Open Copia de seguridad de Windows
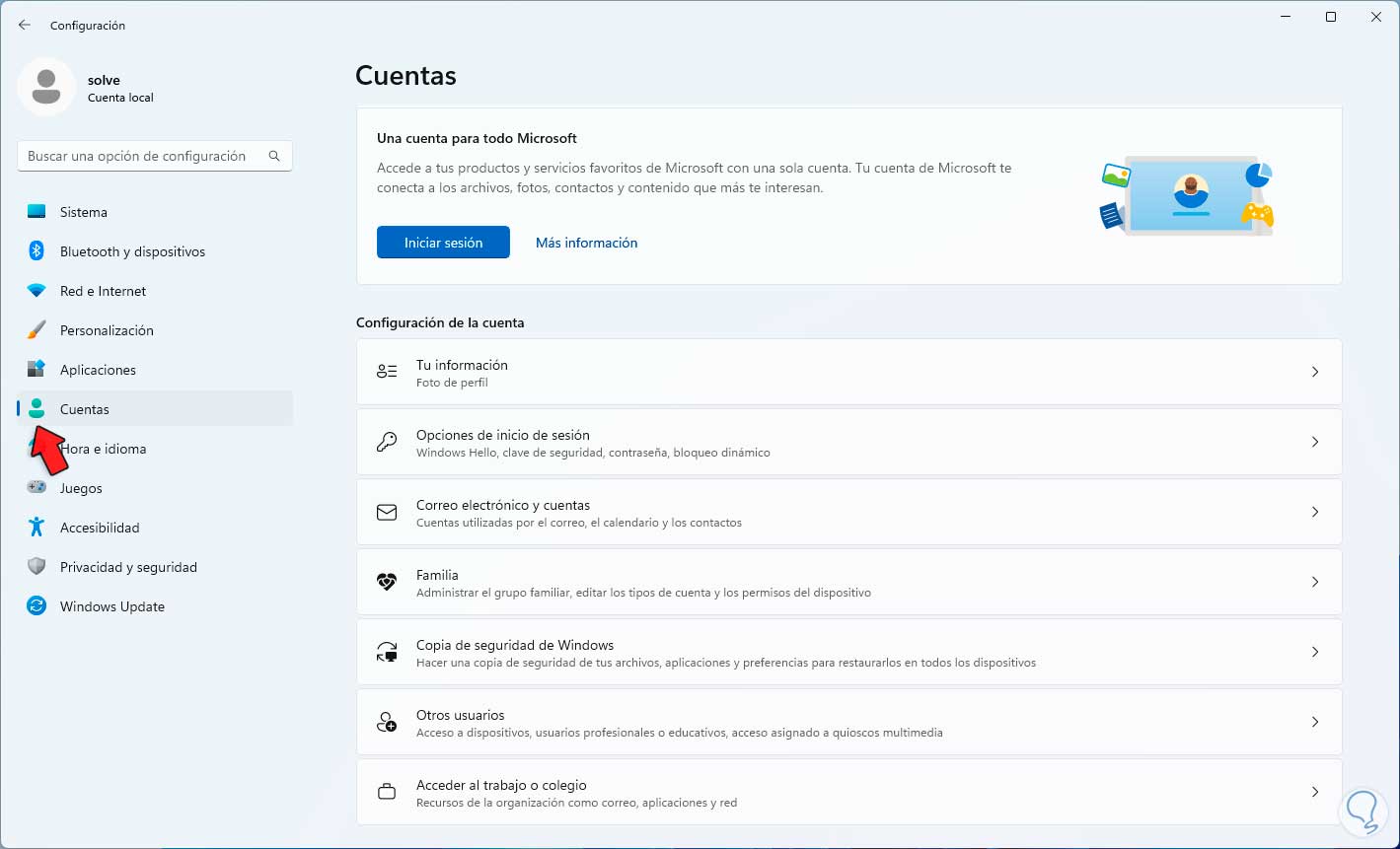The height and width of the screenshot is (849, 1400). click(x=848, y=652)
